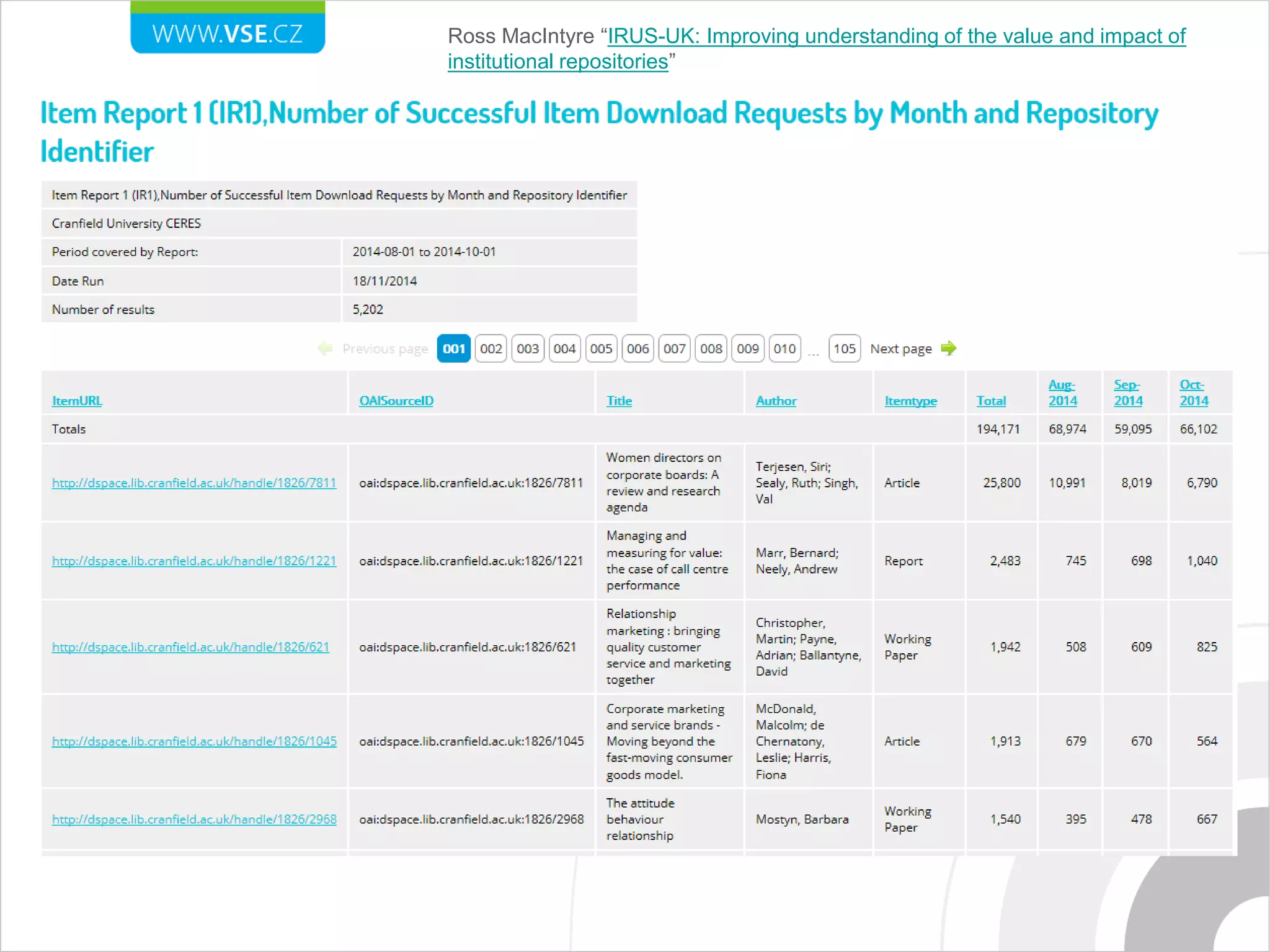This screenshot has height=952, width=1270.
Task: Click title 'Managing and measuring for value'
Action: (667, 561)
